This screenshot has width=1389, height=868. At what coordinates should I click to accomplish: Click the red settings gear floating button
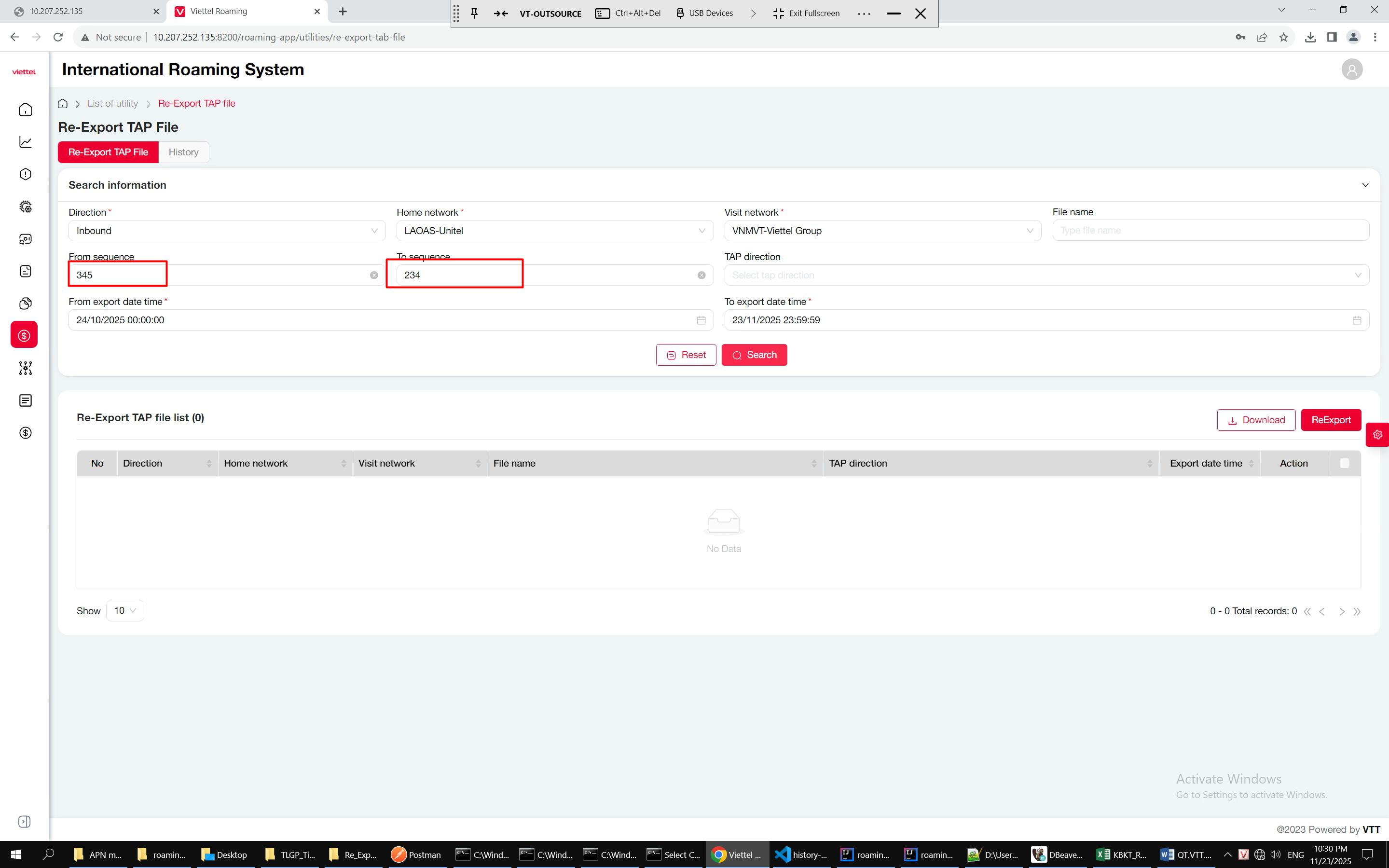1377,435
